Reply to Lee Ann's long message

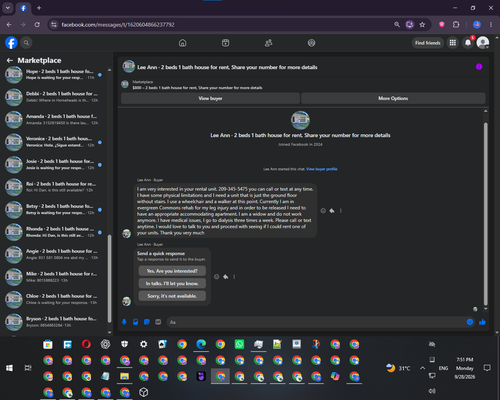click(x=332, y=211)
